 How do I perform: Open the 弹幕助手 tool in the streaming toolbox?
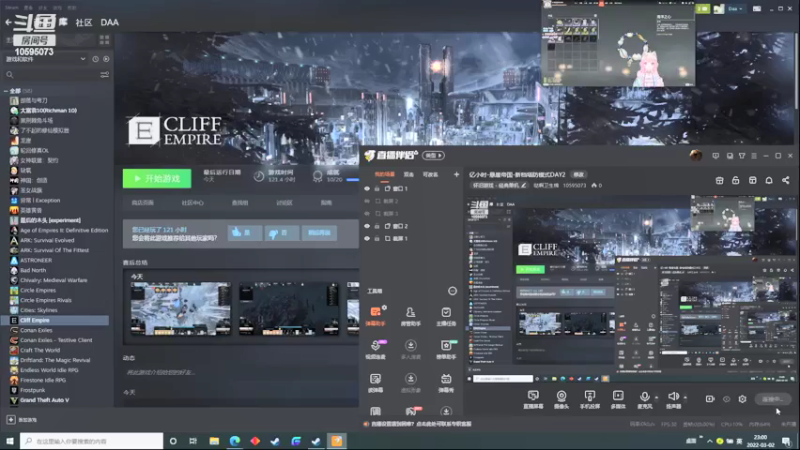coord(376,316)
